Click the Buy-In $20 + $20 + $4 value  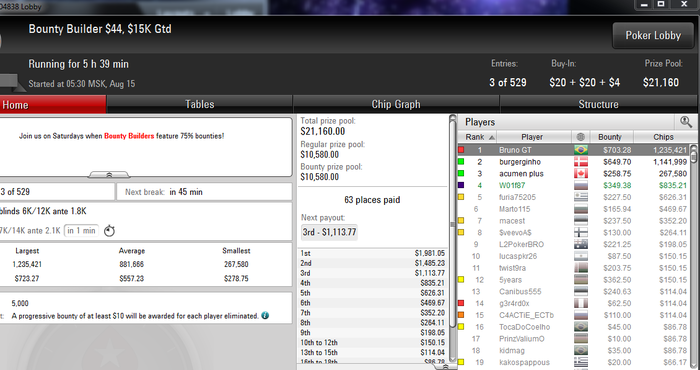(584, 83)
